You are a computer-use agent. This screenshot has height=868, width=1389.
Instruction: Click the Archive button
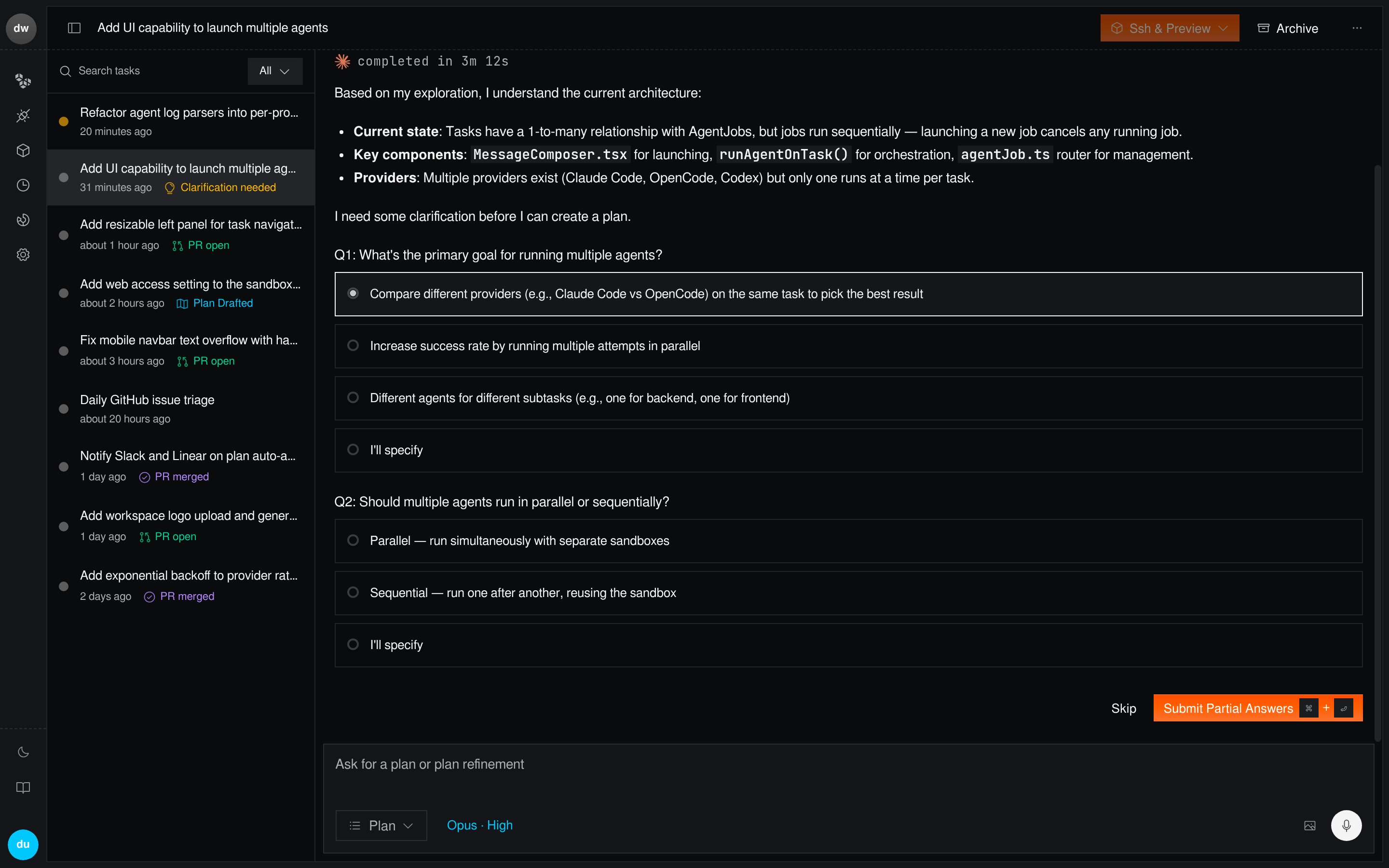point(1288,28)
